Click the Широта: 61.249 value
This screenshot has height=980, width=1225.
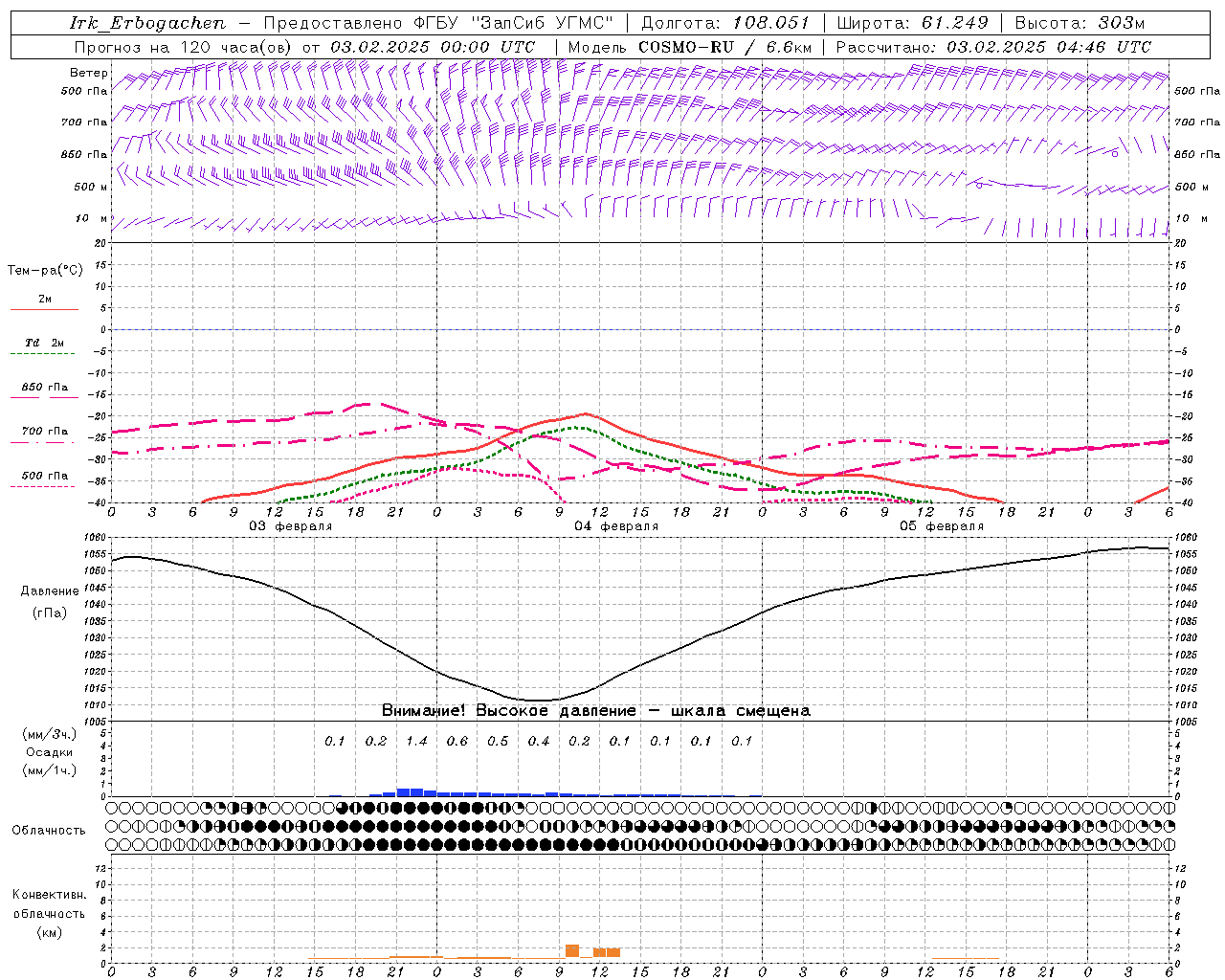912,23
